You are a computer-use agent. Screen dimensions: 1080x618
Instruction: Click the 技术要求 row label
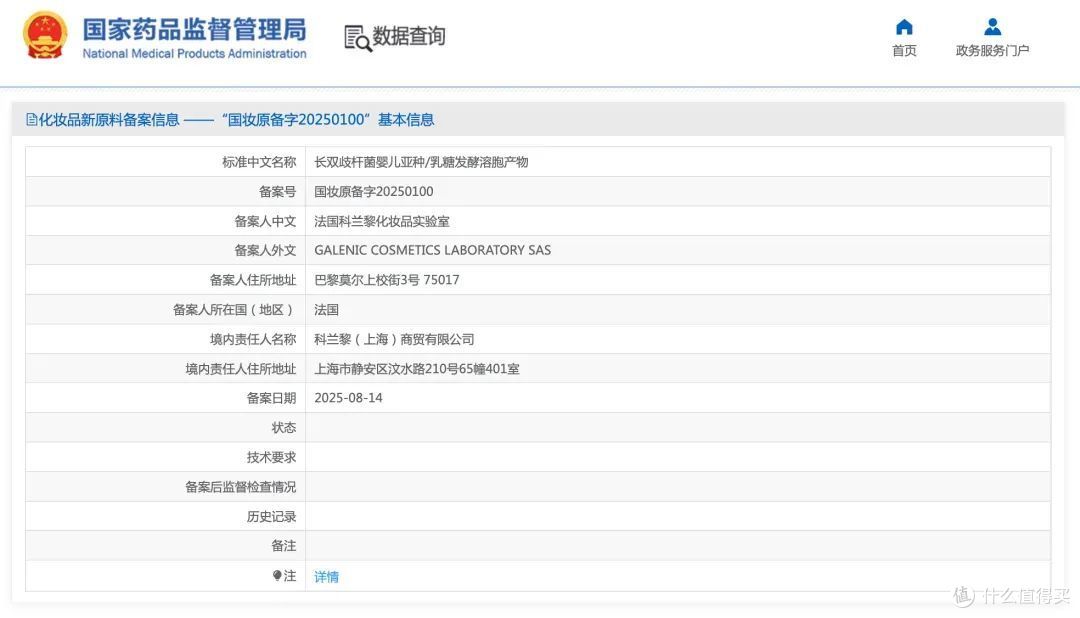coord(271,457)
